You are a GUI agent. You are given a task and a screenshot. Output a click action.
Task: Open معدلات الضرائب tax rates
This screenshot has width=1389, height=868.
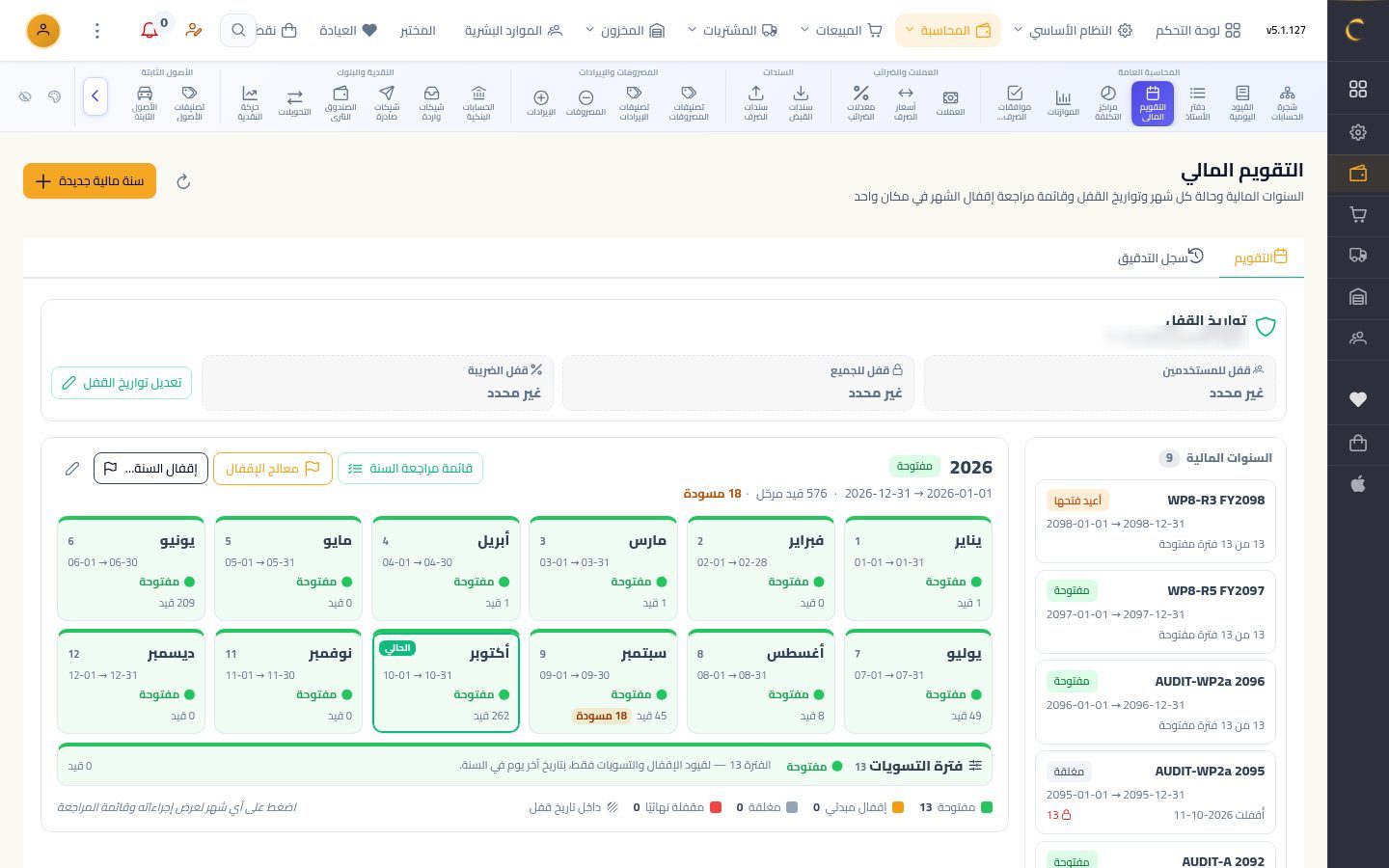[860, 103]
